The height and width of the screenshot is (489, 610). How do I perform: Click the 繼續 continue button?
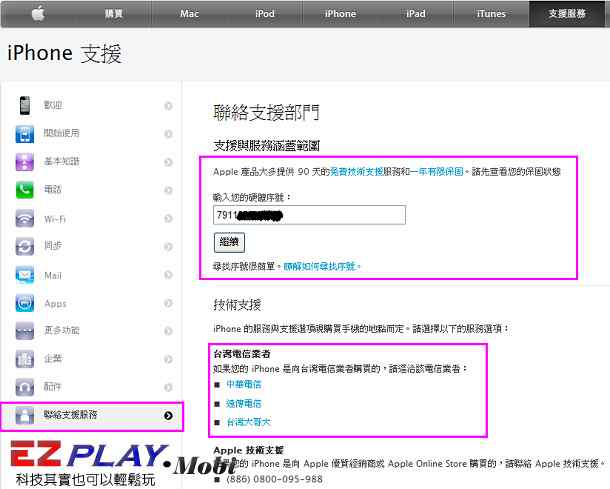pos(229,242)
